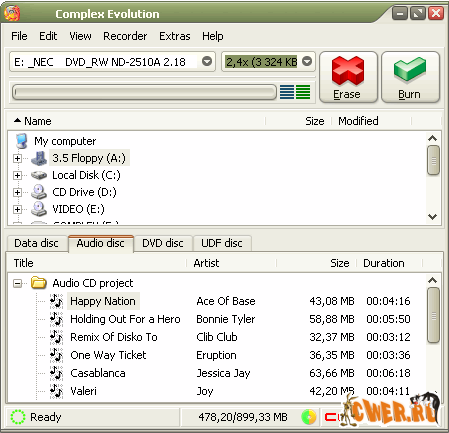Click artist Ace Of Base
449x433 pixels.
226,301
